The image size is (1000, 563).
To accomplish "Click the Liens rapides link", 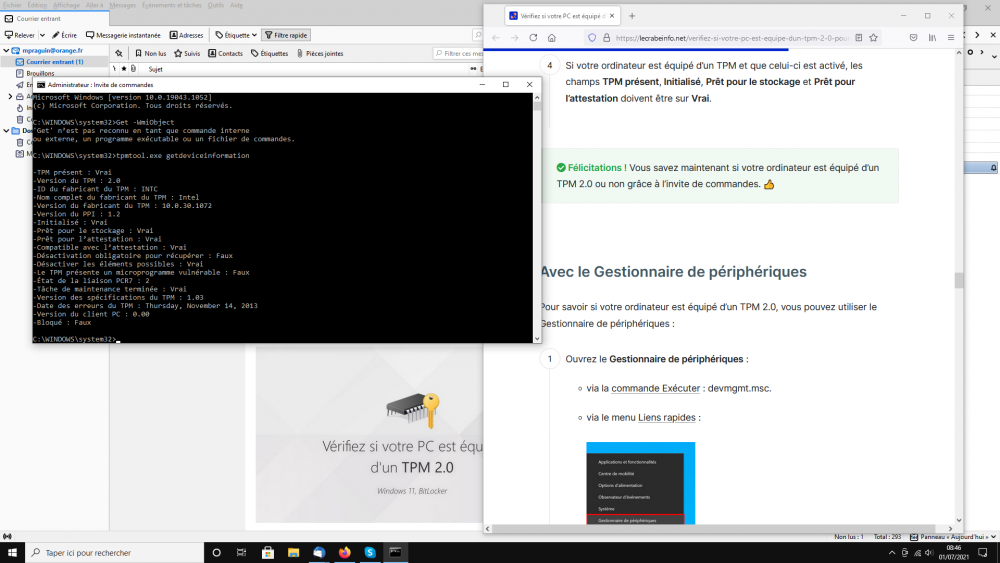I will (x=666, y=417).
